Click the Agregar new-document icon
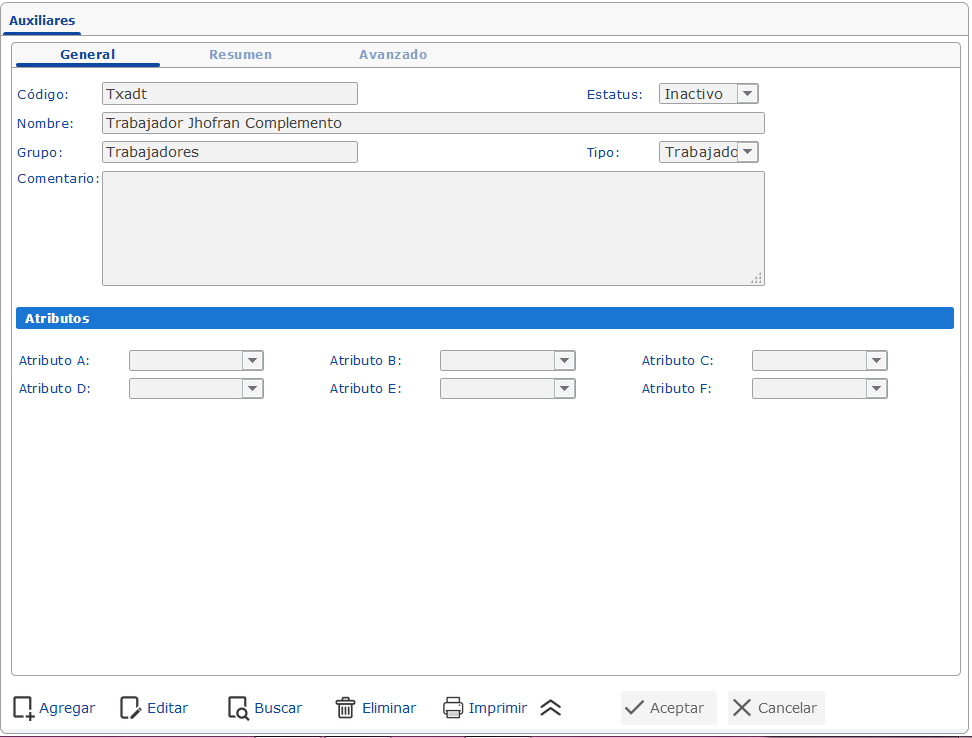 [x=24, y=708]
